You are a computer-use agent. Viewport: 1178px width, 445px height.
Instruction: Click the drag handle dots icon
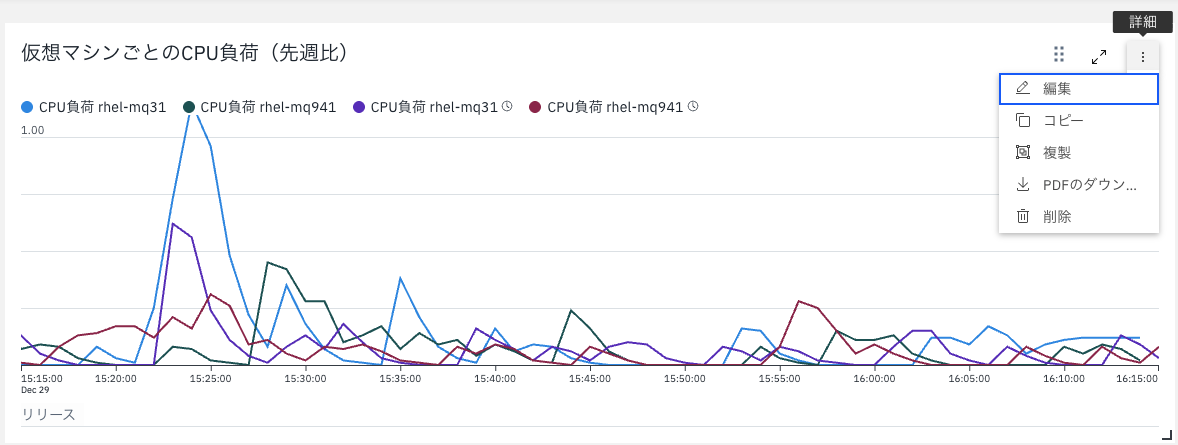[1059, 54]
